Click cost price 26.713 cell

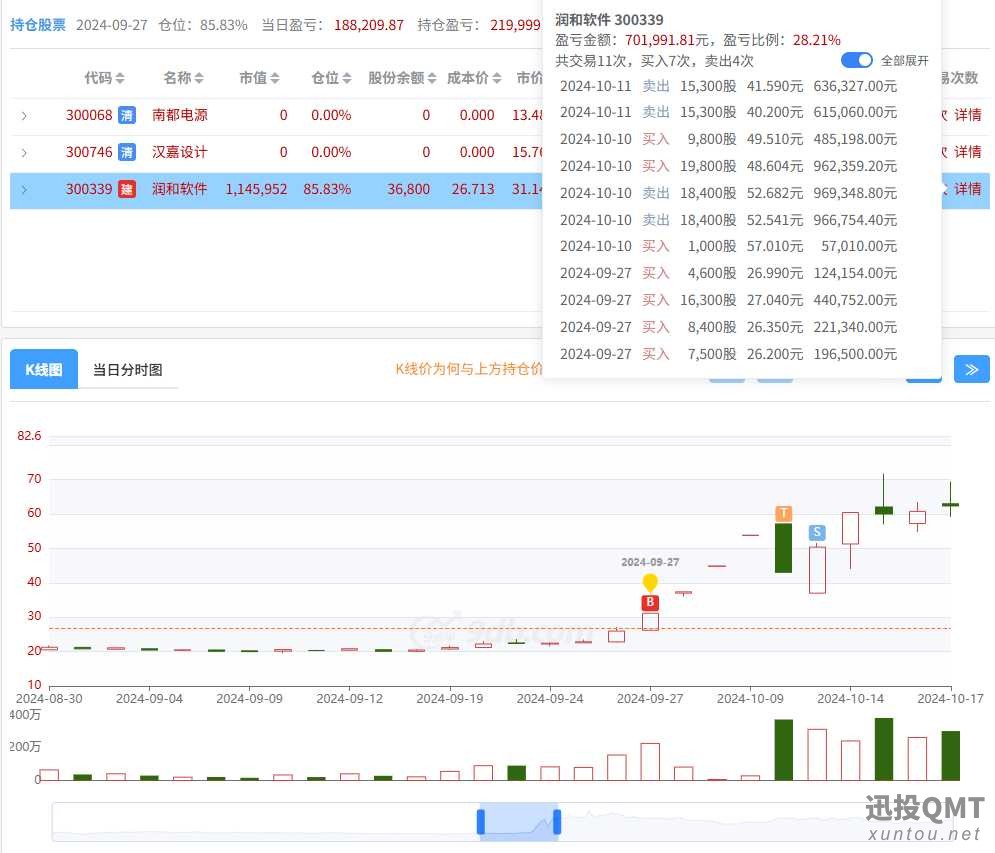pyautogui.click(x=473, y=189)
